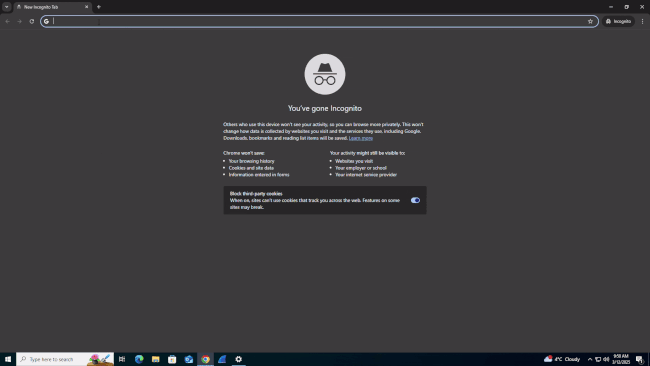This screenshot has width=650, height=366.
Task: Open Task View from the taskbar
Action: click(122, 359)
